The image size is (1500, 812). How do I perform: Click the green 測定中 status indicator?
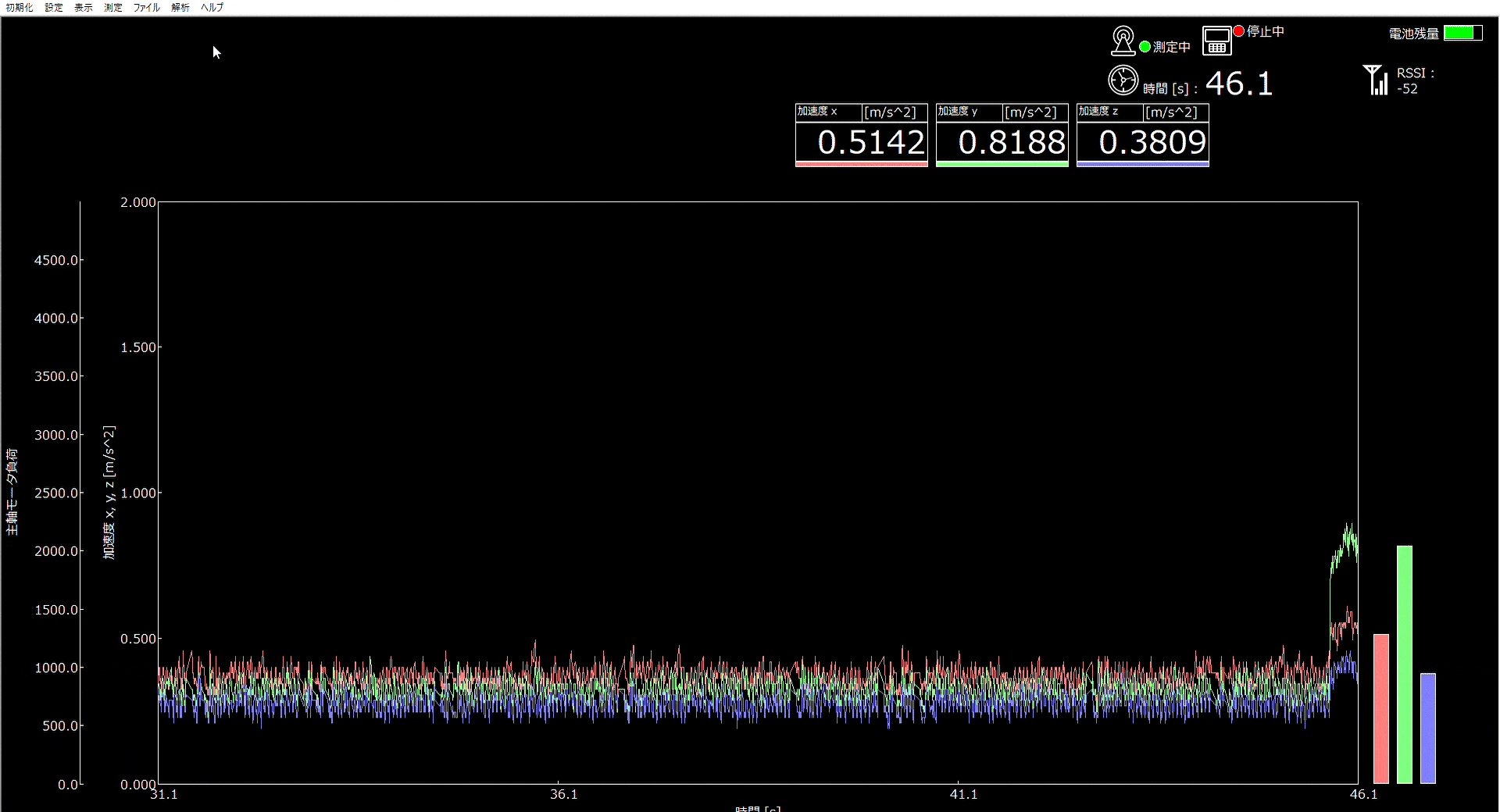tap(1145, 47)
